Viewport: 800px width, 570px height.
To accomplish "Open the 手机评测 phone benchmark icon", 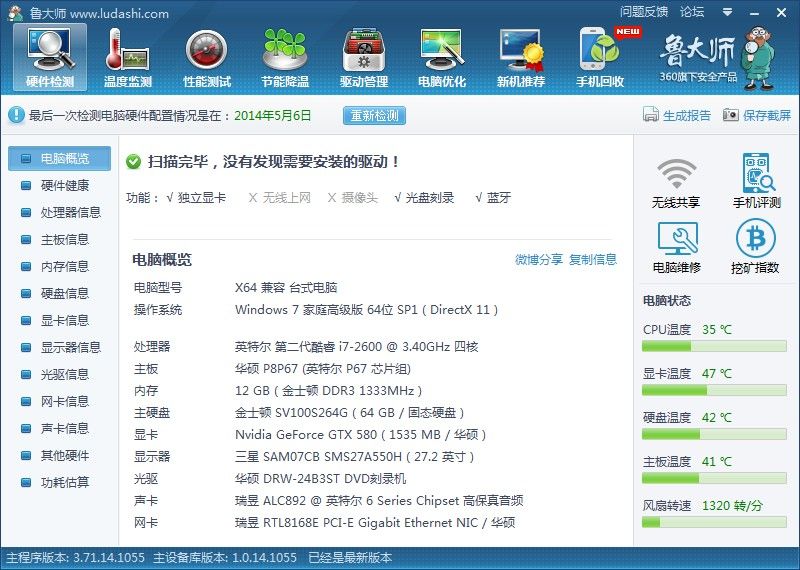I will 756,181.
